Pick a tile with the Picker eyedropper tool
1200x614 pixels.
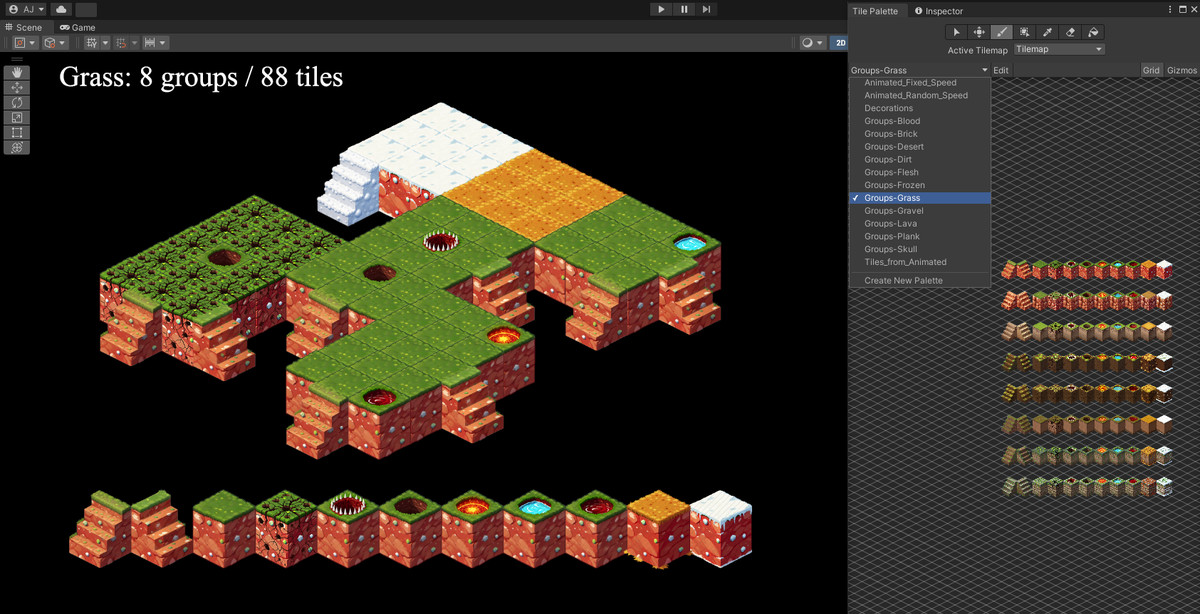[x=1047, y=32]
